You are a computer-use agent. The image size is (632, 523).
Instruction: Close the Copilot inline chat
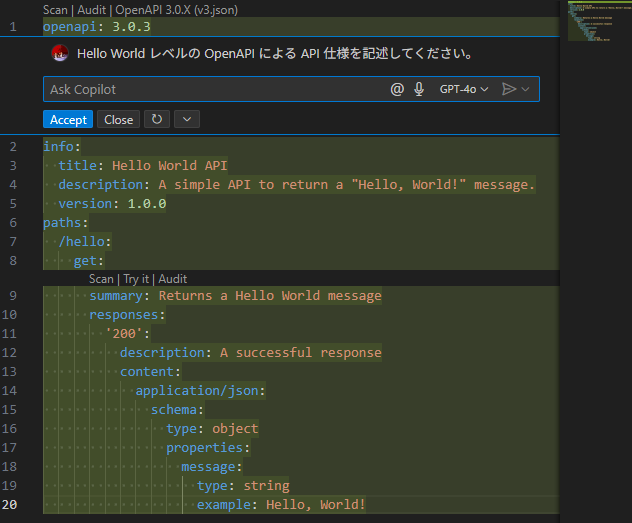click(118, 120)
